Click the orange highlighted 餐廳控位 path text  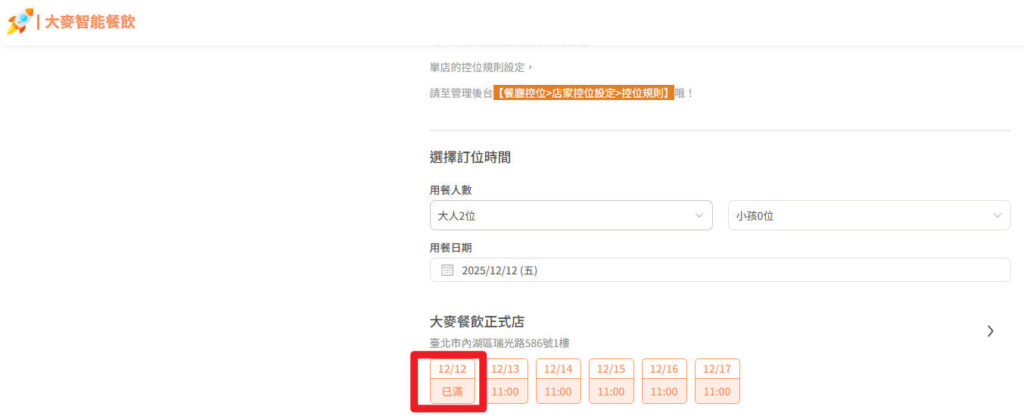tap(584, 93)
